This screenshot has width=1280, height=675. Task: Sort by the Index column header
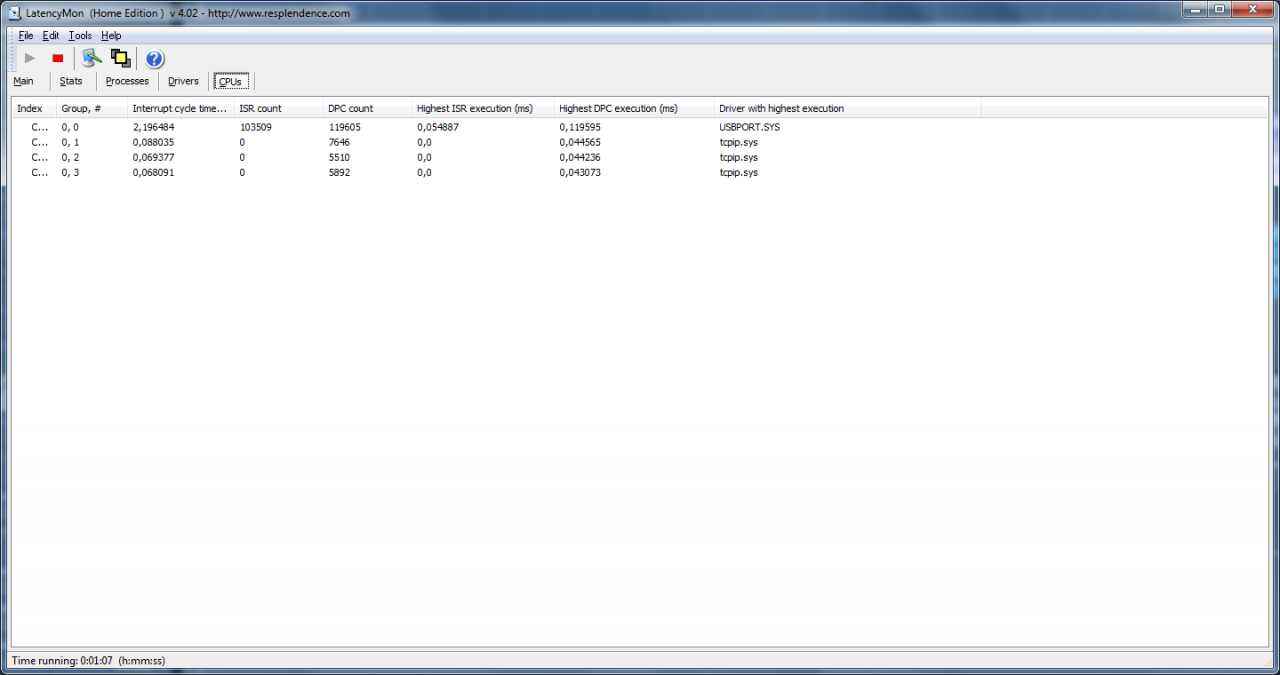[34, 108]
